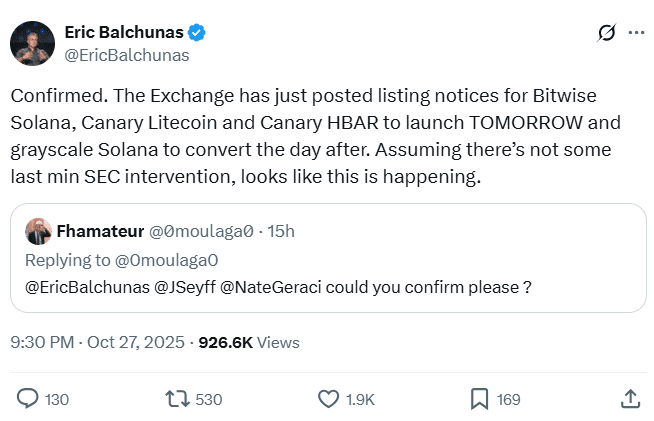
Task: Click the 1.9K likes count
Action: tap(360, 400)
